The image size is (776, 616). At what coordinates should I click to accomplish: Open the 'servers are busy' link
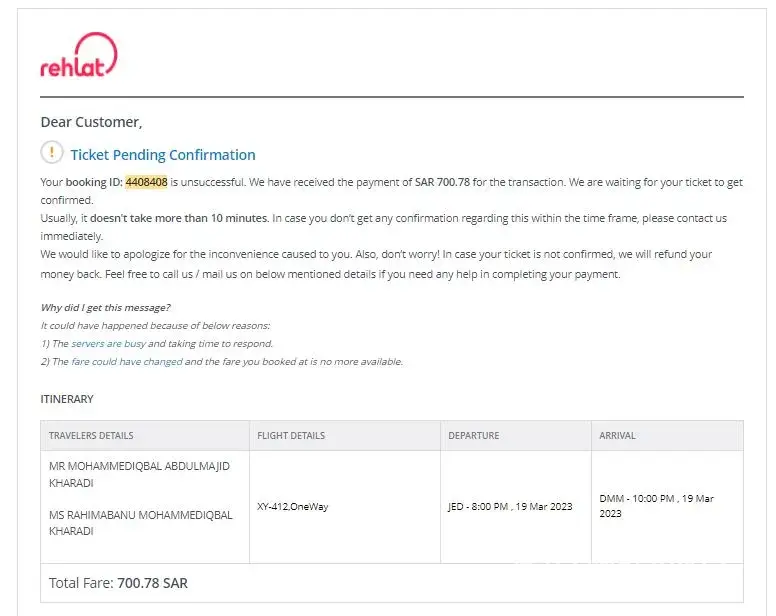tap(108, 343)
